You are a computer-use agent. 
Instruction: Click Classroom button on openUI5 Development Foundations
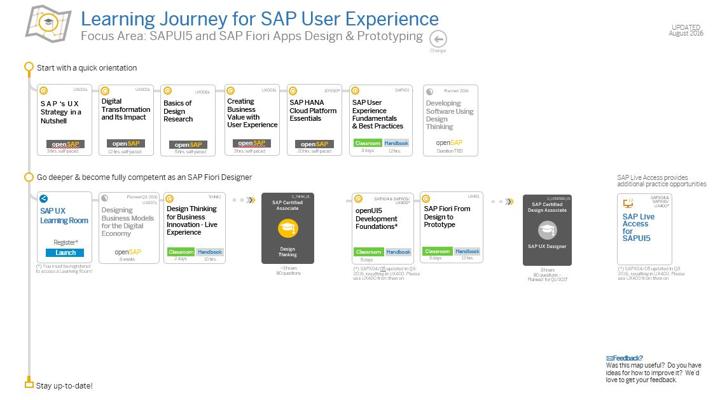[368, 252]
